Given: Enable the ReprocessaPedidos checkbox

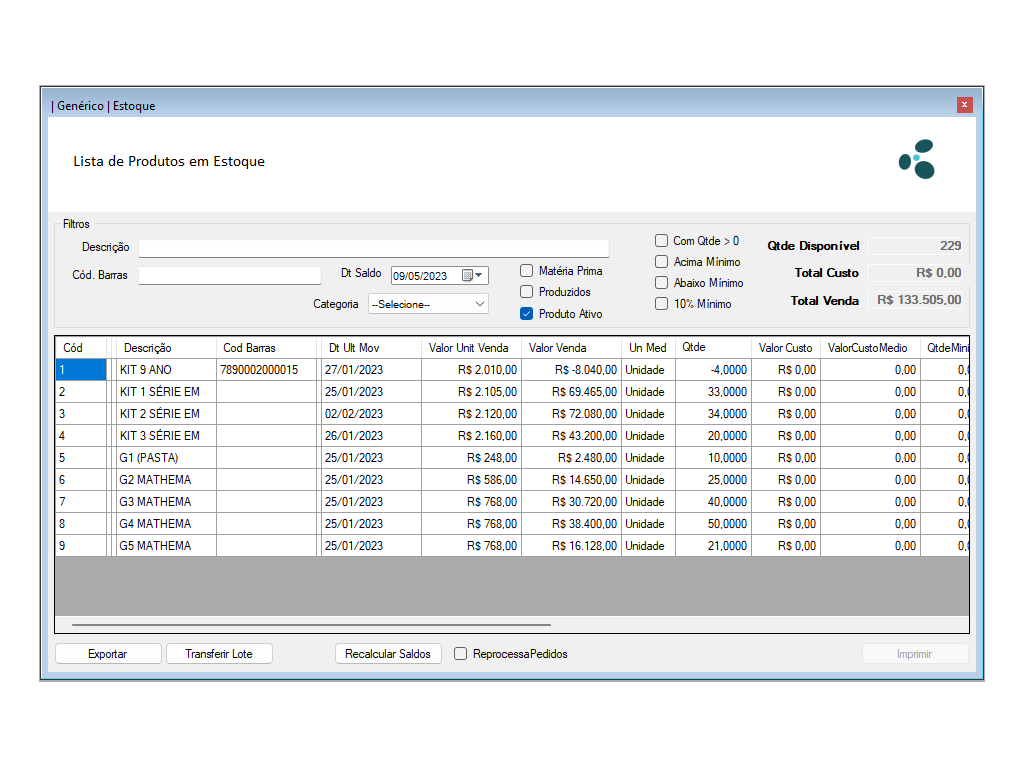Looking at the screenshot, I should click(x=461, y=654).
